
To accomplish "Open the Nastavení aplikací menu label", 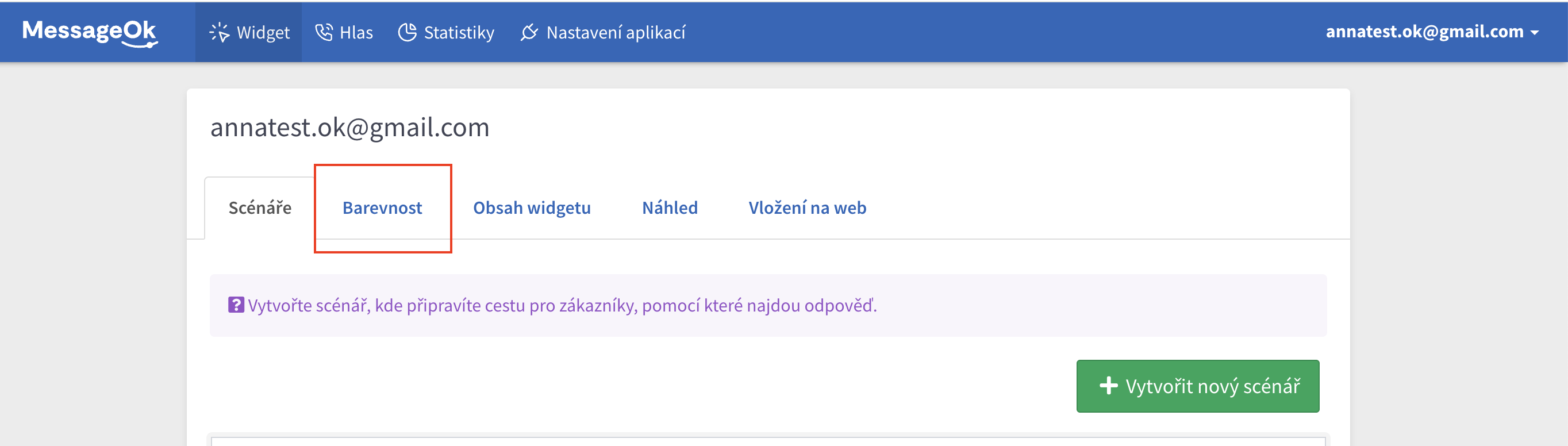I will pyautogui.click(x=616, y=32).
